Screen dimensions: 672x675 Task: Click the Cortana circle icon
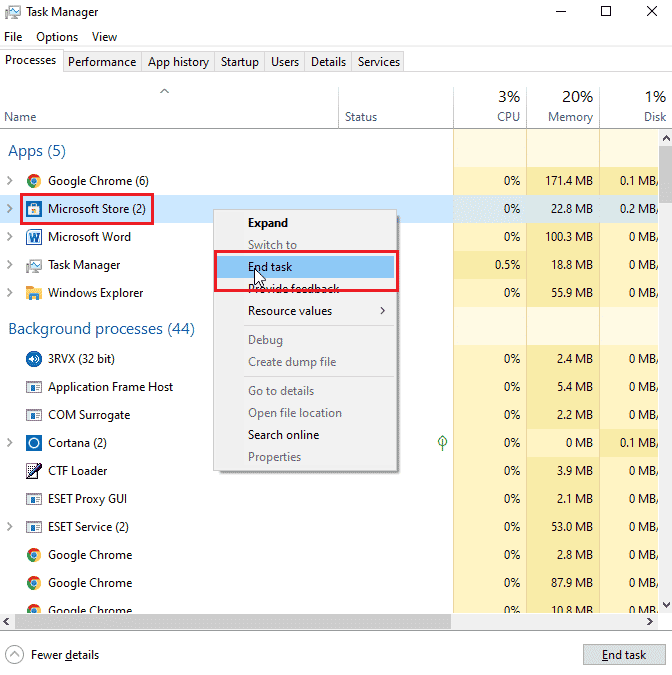pos(34,443)
